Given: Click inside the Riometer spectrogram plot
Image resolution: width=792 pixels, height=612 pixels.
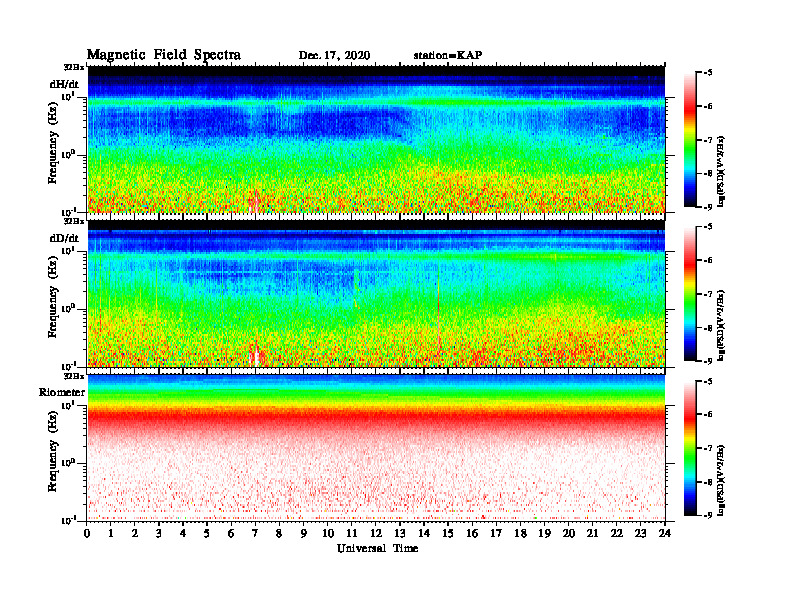Looking at the screenshot, I should pyautogui.click(x=376, y=447).
